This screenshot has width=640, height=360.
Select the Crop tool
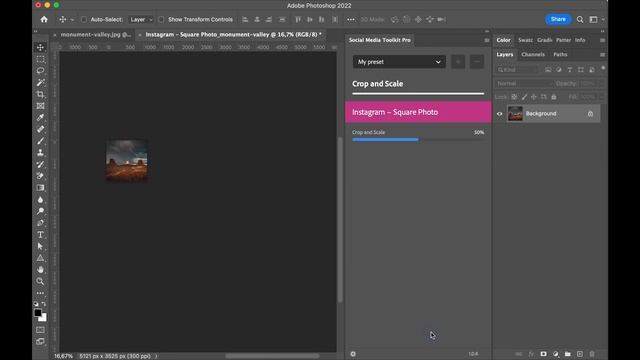40,94
